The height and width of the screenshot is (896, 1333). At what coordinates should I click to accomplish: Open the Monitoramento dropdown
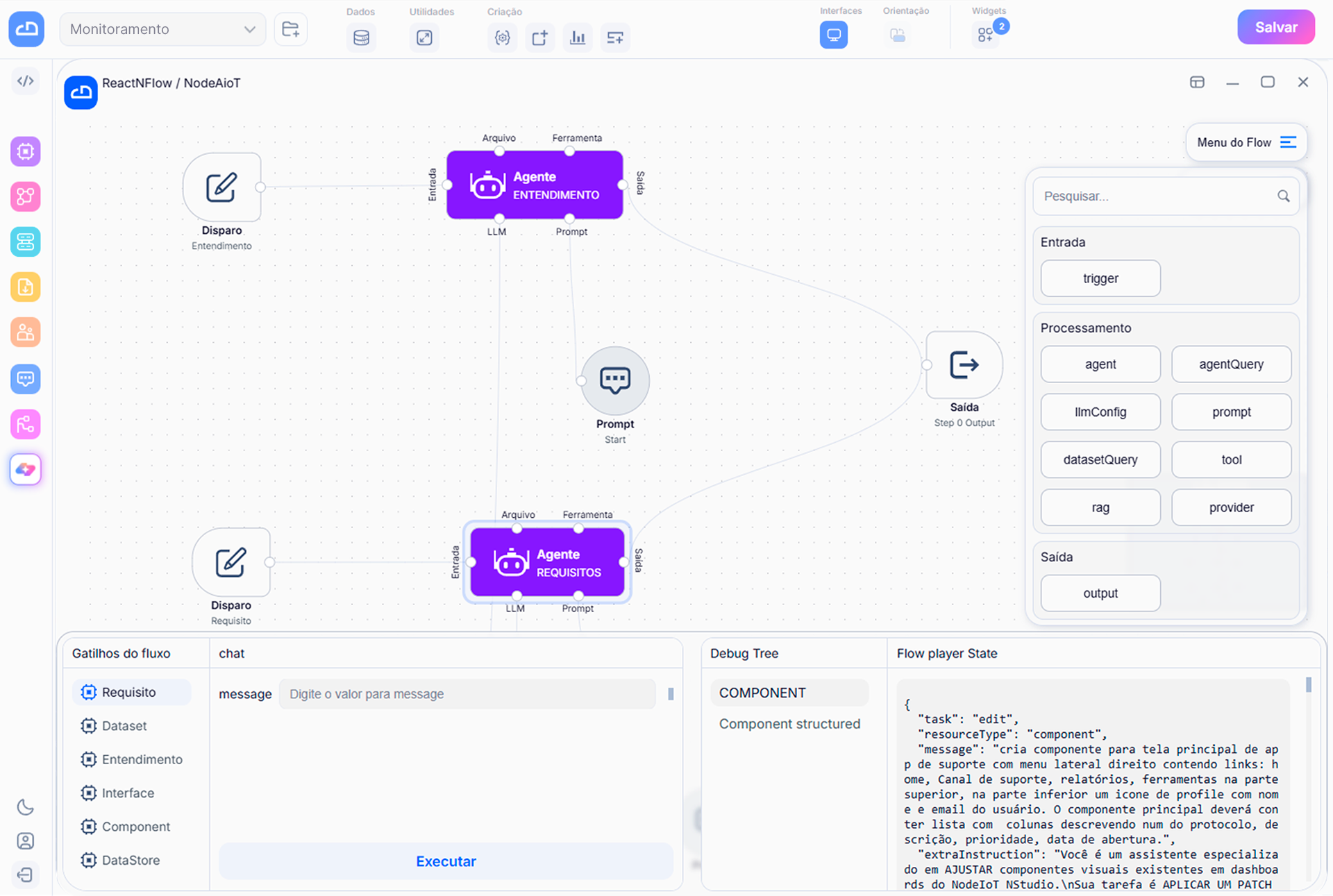[162, 29]
